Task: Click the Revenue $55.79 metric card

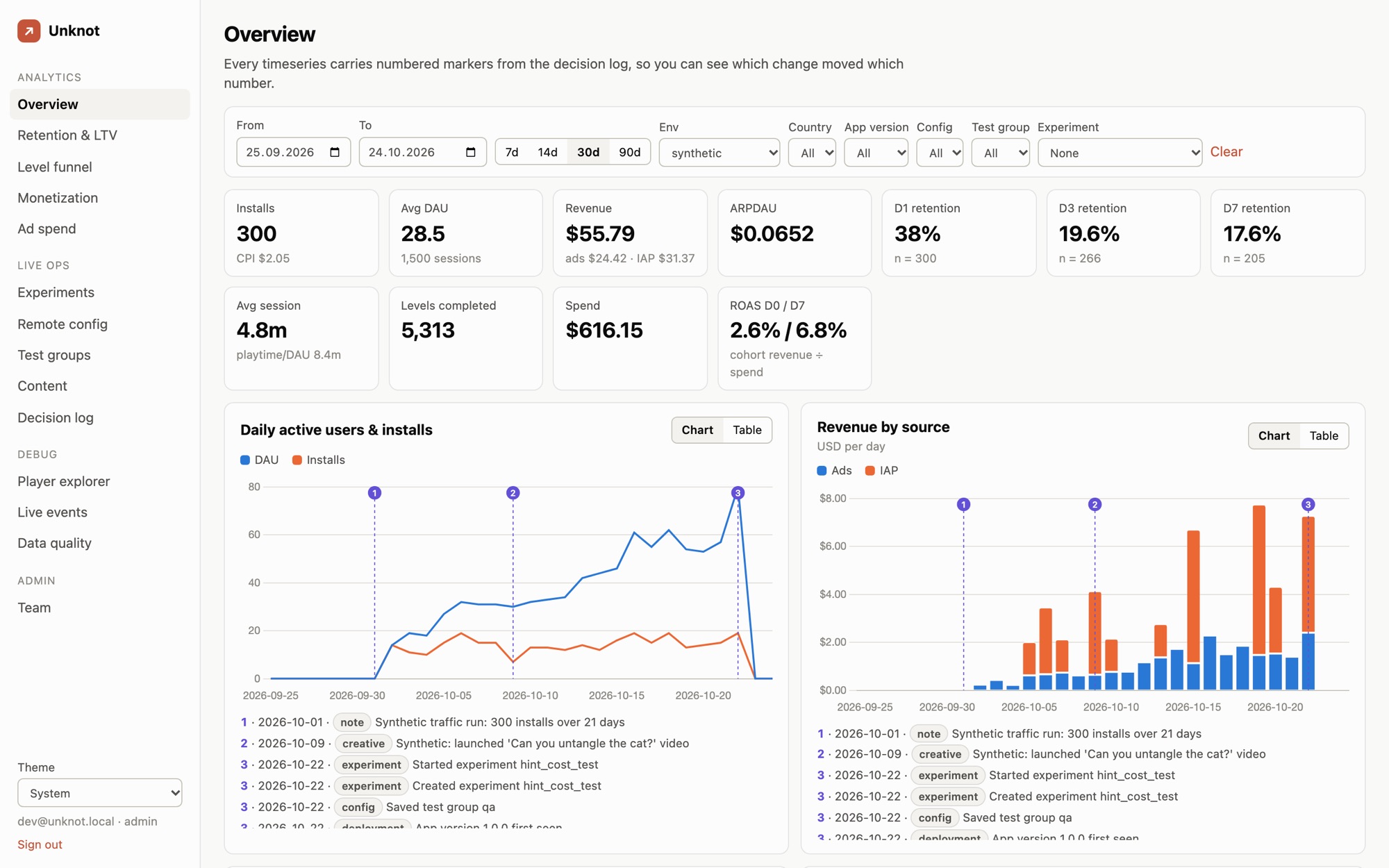Action: [630, 233]
